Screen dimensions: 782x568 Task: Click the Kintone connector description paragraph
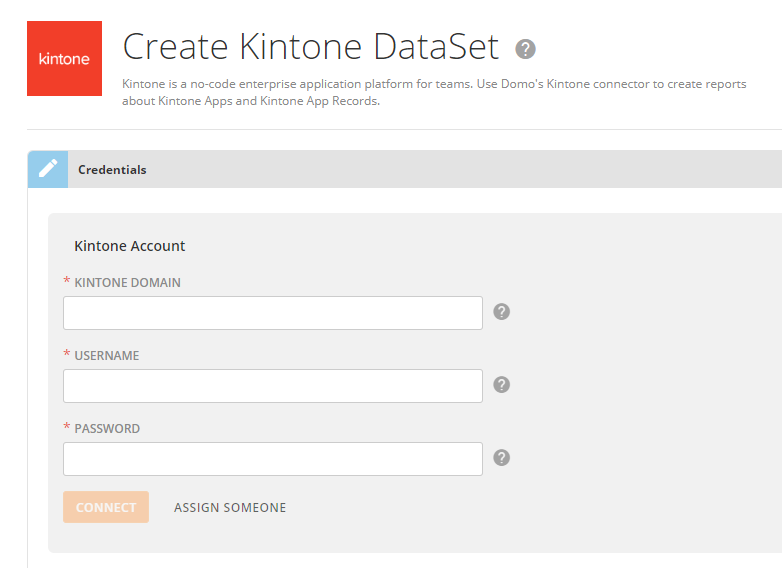coord(434,92)
